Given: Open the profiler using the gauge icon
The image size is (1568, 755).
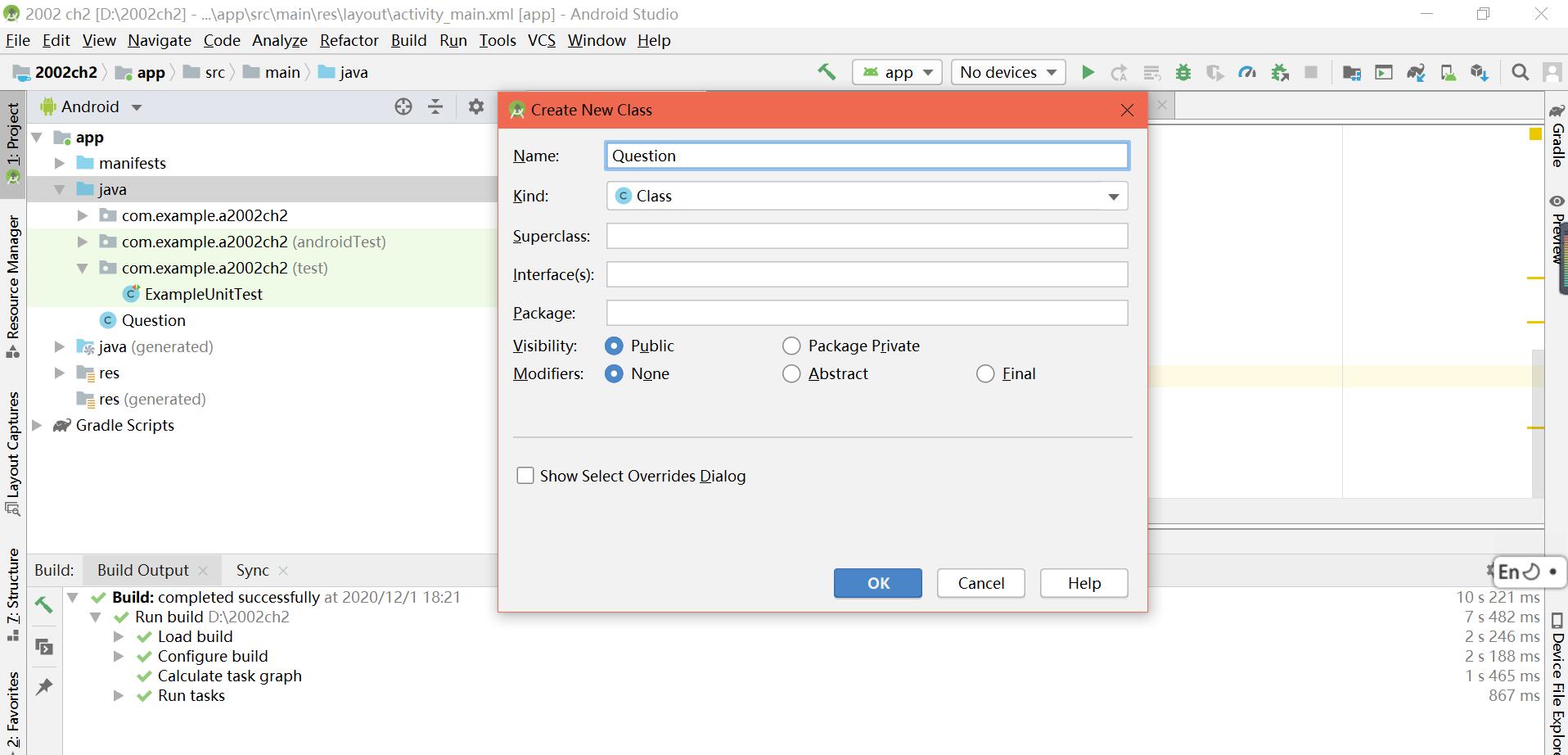Looking at the screenshot, I should pos(1247,72).
